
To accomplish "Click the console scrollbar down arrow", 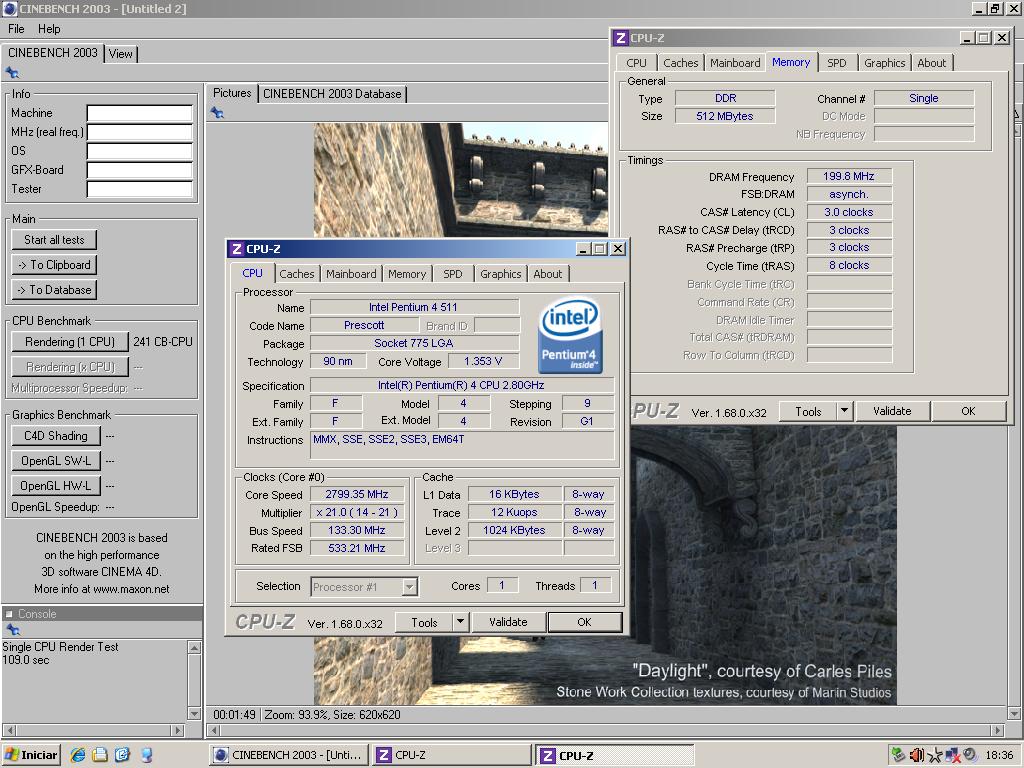I will (x=194, y=713).
